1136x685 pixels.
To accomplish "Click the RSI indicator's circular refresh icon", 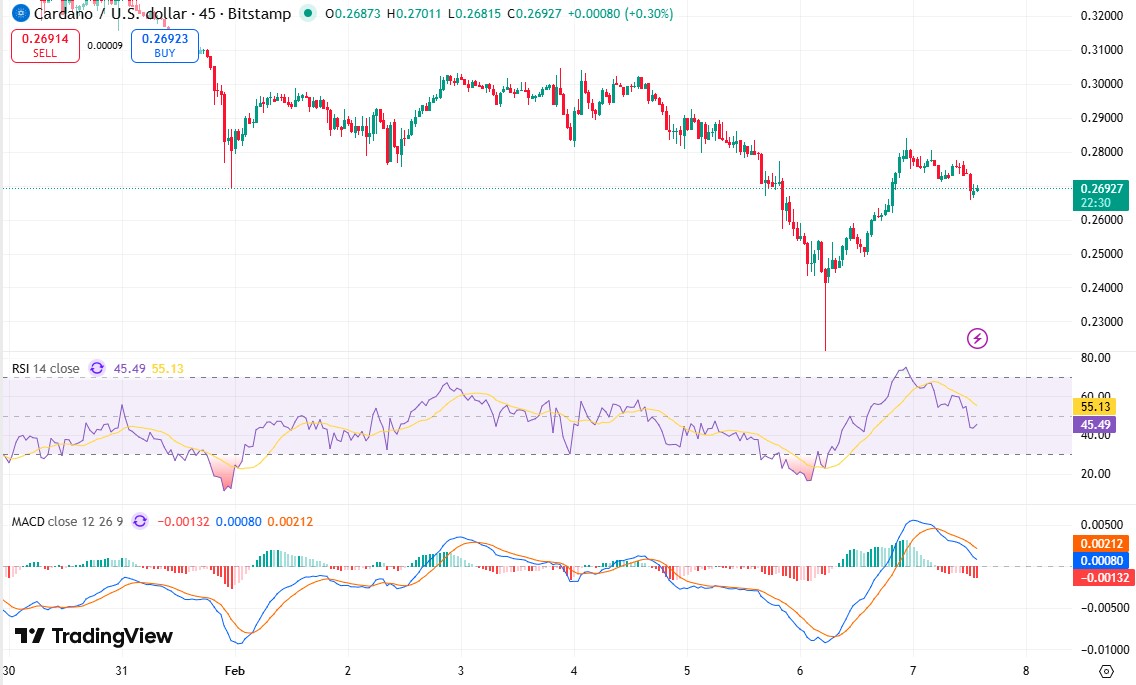I will [x=96, y=368].
